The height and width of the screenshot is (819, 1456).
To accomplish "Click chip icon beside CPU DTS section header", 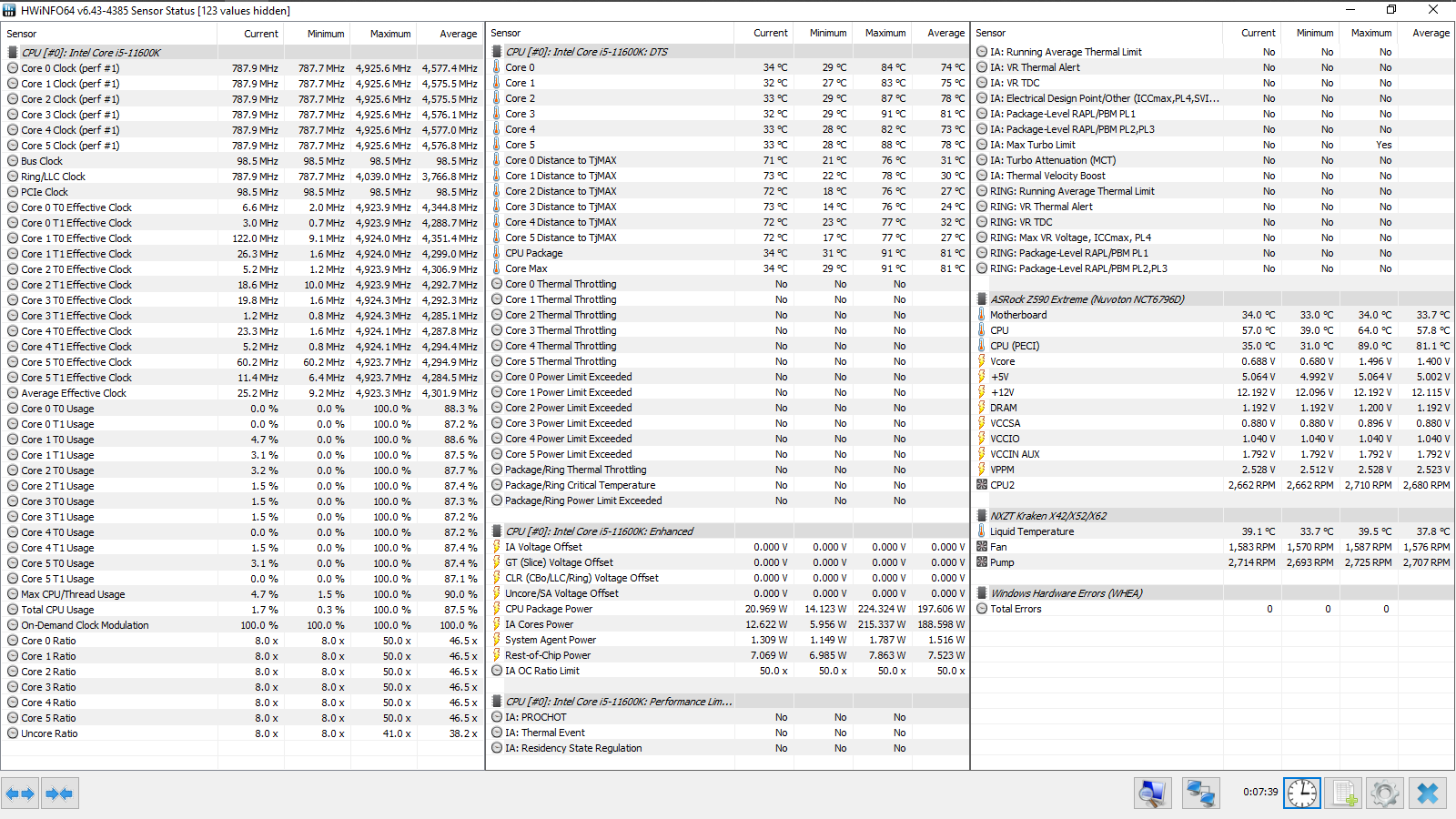I will [x=497, y=52].
